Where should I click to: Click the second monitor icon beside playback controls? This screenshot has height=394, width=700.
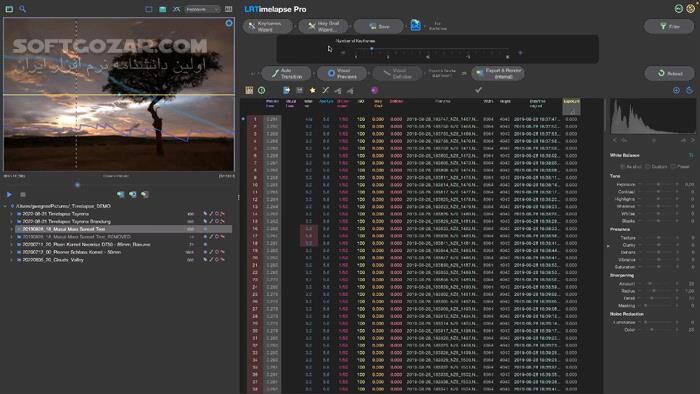point(133,195)
